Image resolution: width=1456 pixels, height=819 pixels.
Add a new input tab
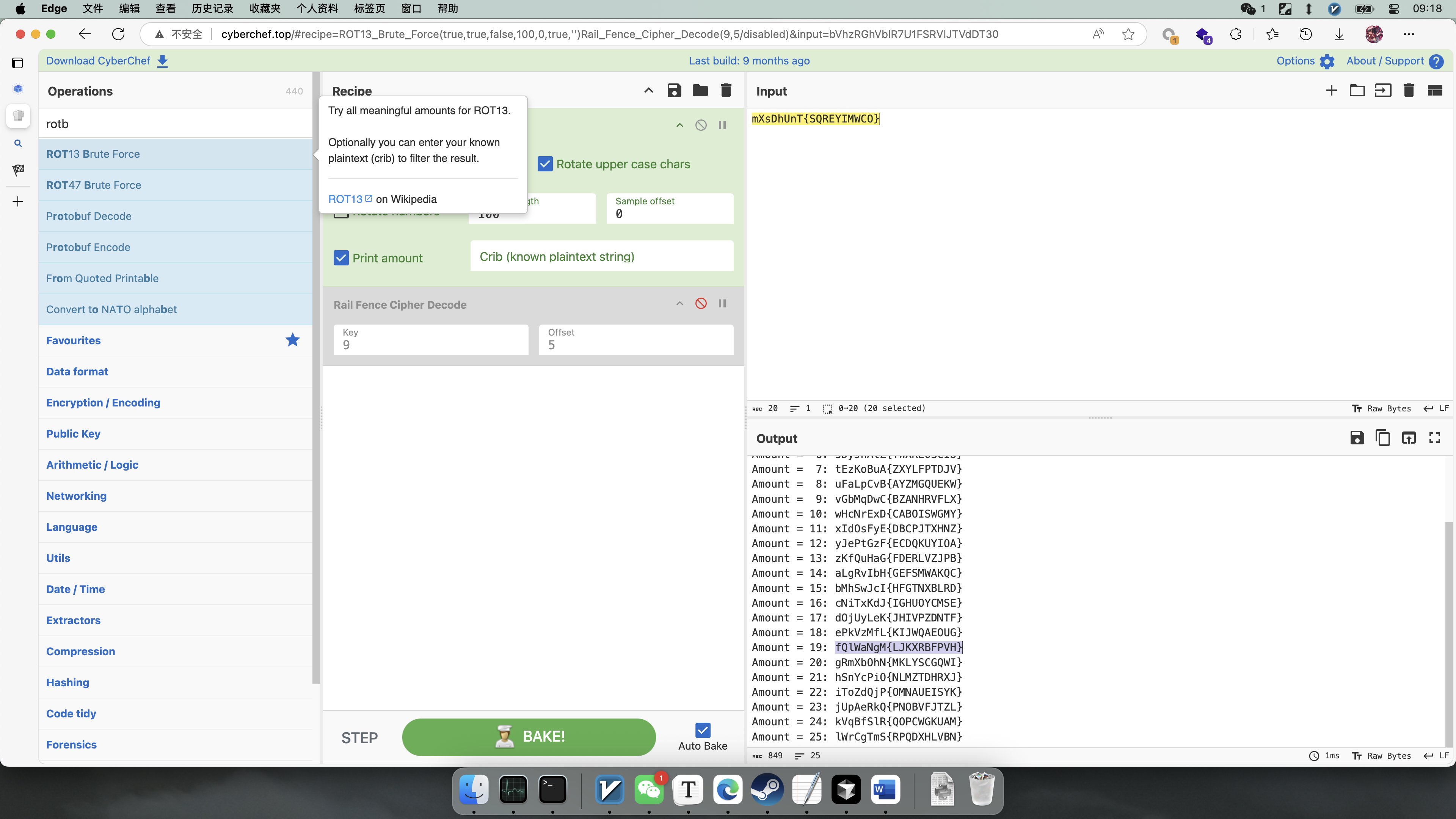1332,91
